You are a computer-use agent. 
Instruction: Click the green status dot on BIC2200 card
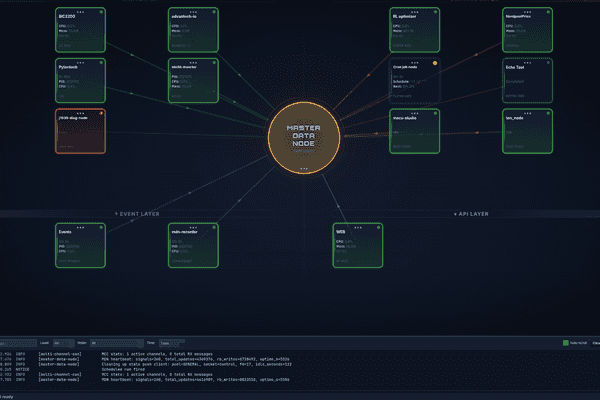tap(101, 12)
